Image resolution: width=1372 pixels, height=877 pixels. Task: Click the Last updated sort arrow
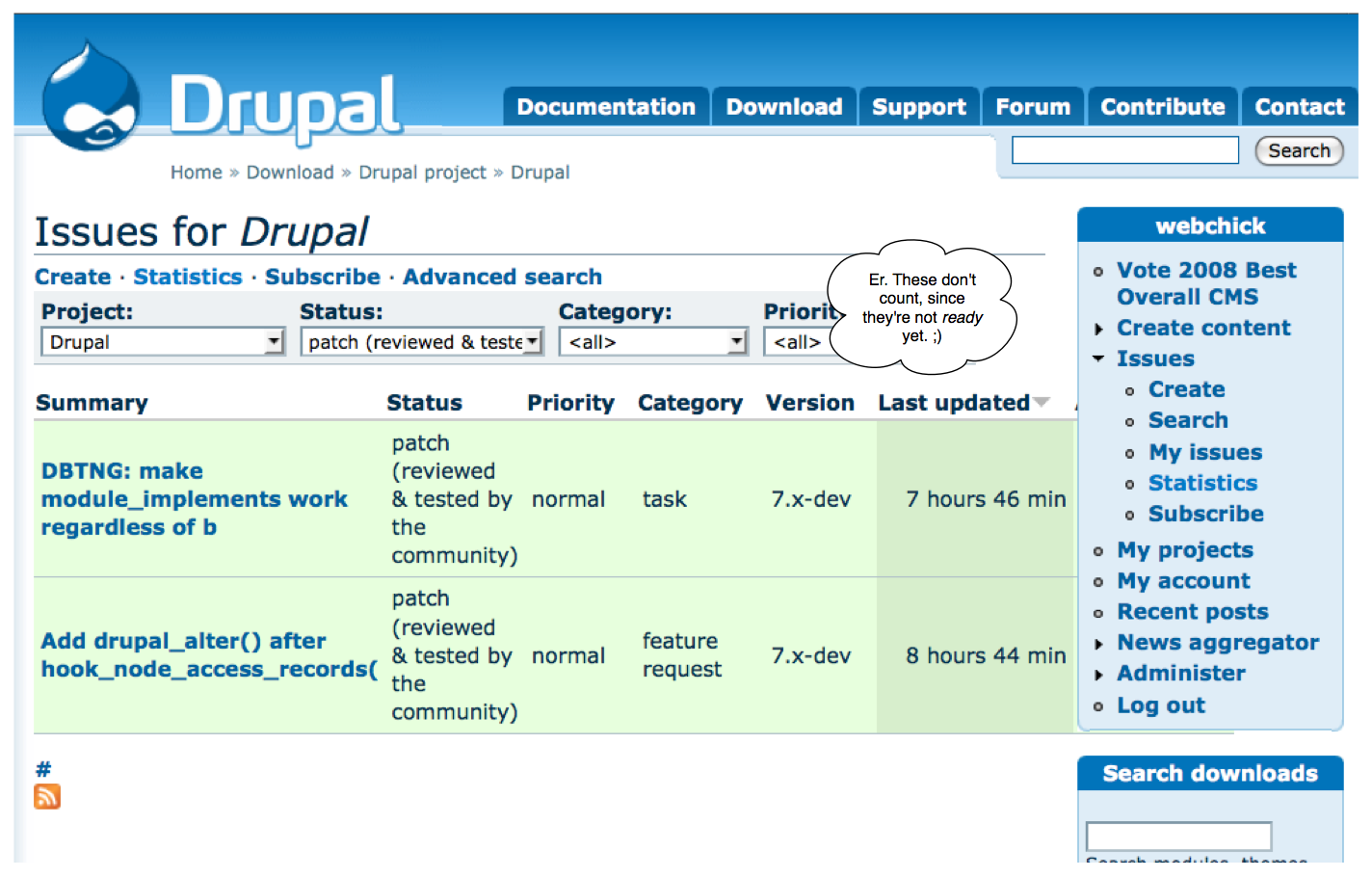click(x=1042, y=403)
